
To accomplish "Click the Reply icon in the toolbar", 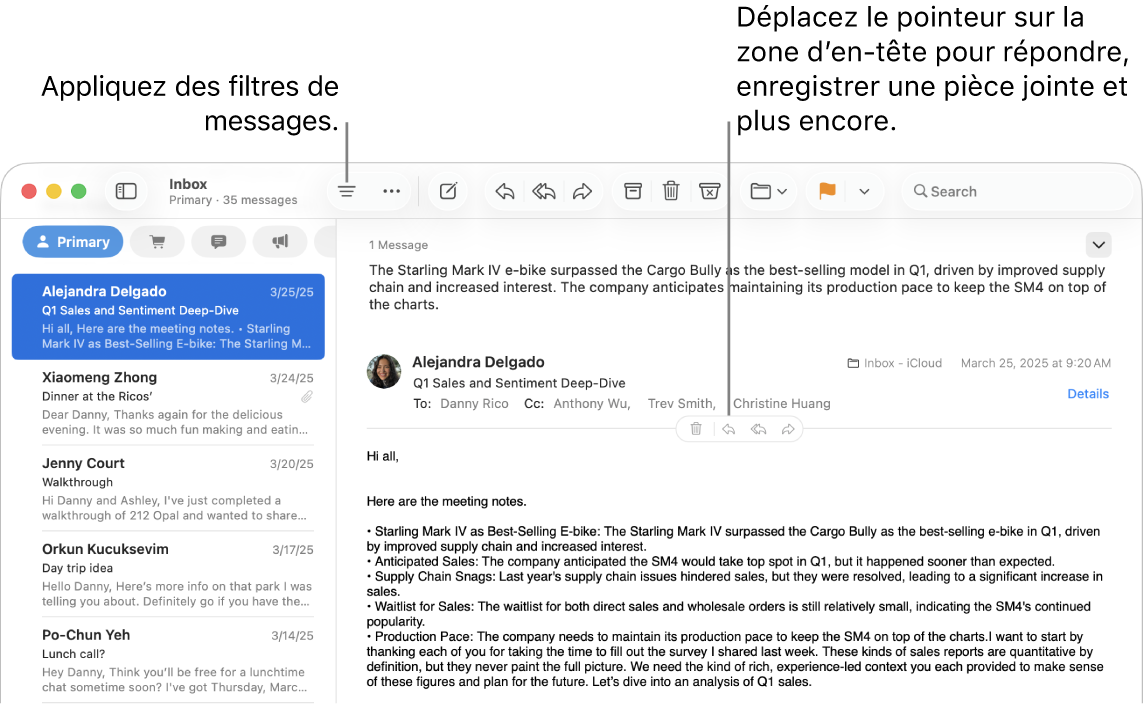I will tap(504, 191).
